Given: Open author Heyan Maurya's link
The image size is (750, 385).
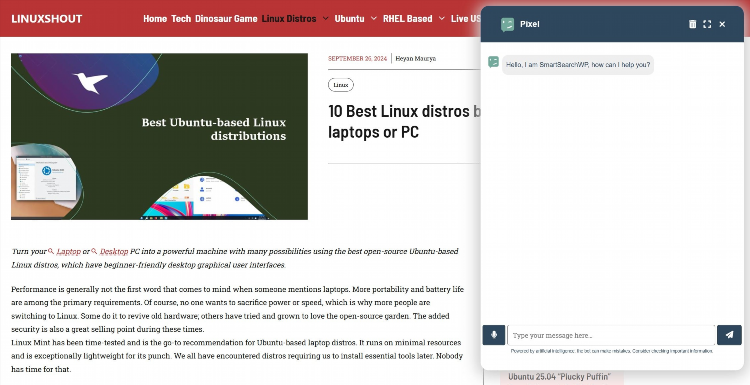Looking at the screenshot, I should (415, 58).
